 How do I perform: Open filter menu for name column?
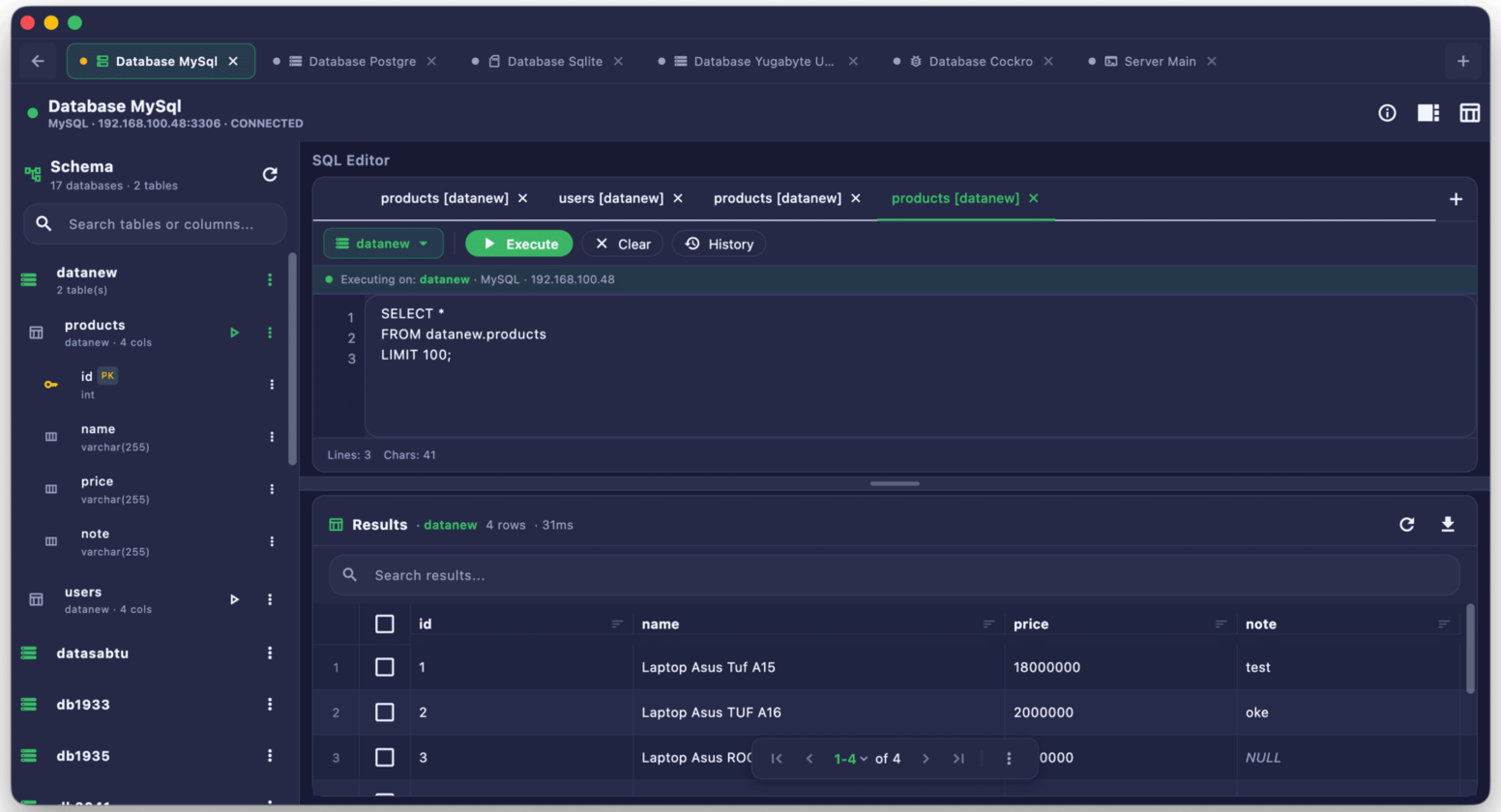pos(988,624)
